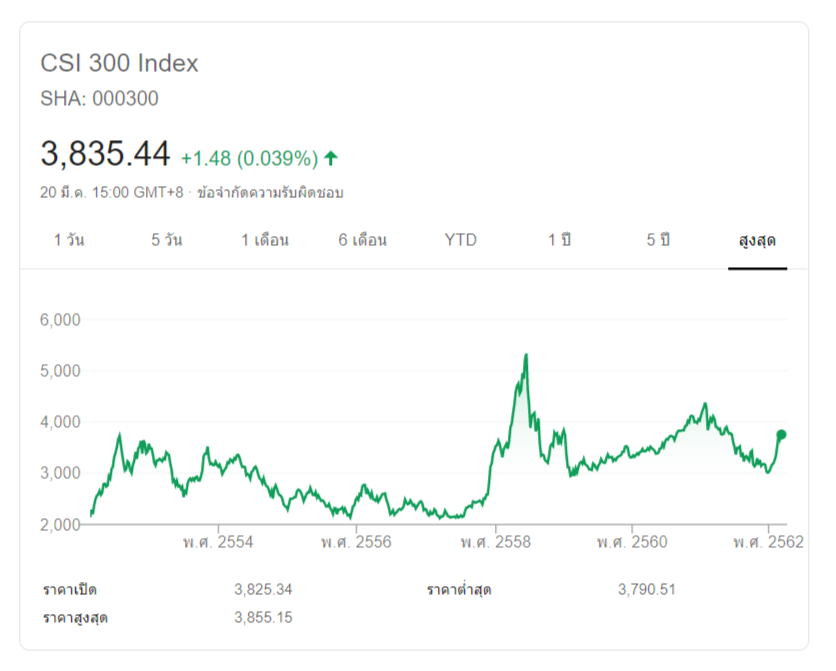Click the 3,835.44 index price
Screen dimensions: 836x671
pos(105,154)
